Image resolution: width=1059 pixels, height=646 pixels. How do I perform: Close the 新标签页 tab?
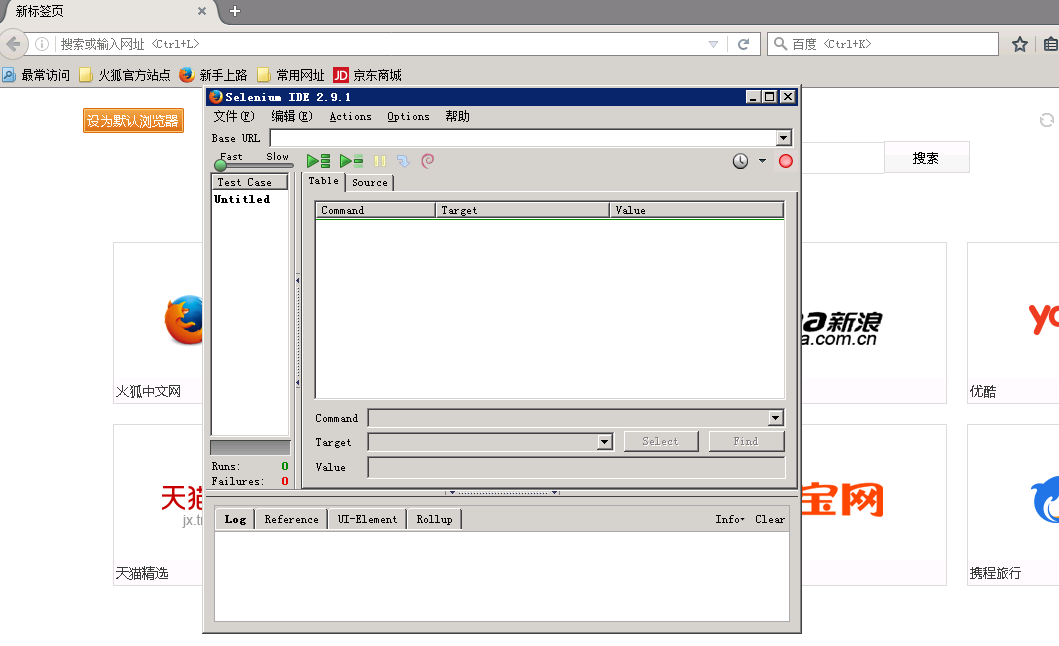201,11
